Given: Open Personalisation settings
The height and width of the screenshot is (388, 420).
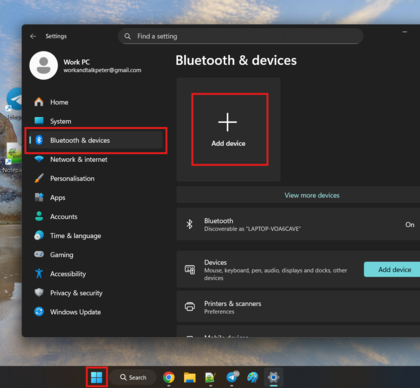Looking at the screenshot, I should pyautogui.click(x=96, y=178).
